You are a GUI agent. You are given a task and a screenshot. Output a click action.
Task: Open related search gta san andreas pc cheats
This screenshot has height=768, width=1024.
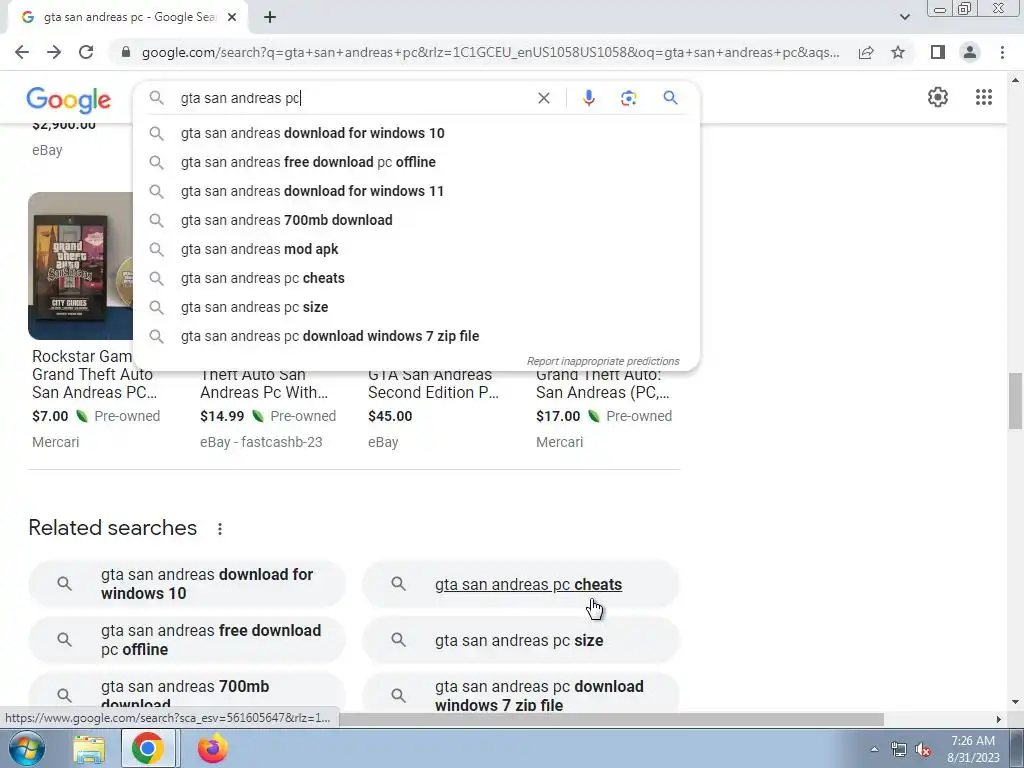point(521,584)
